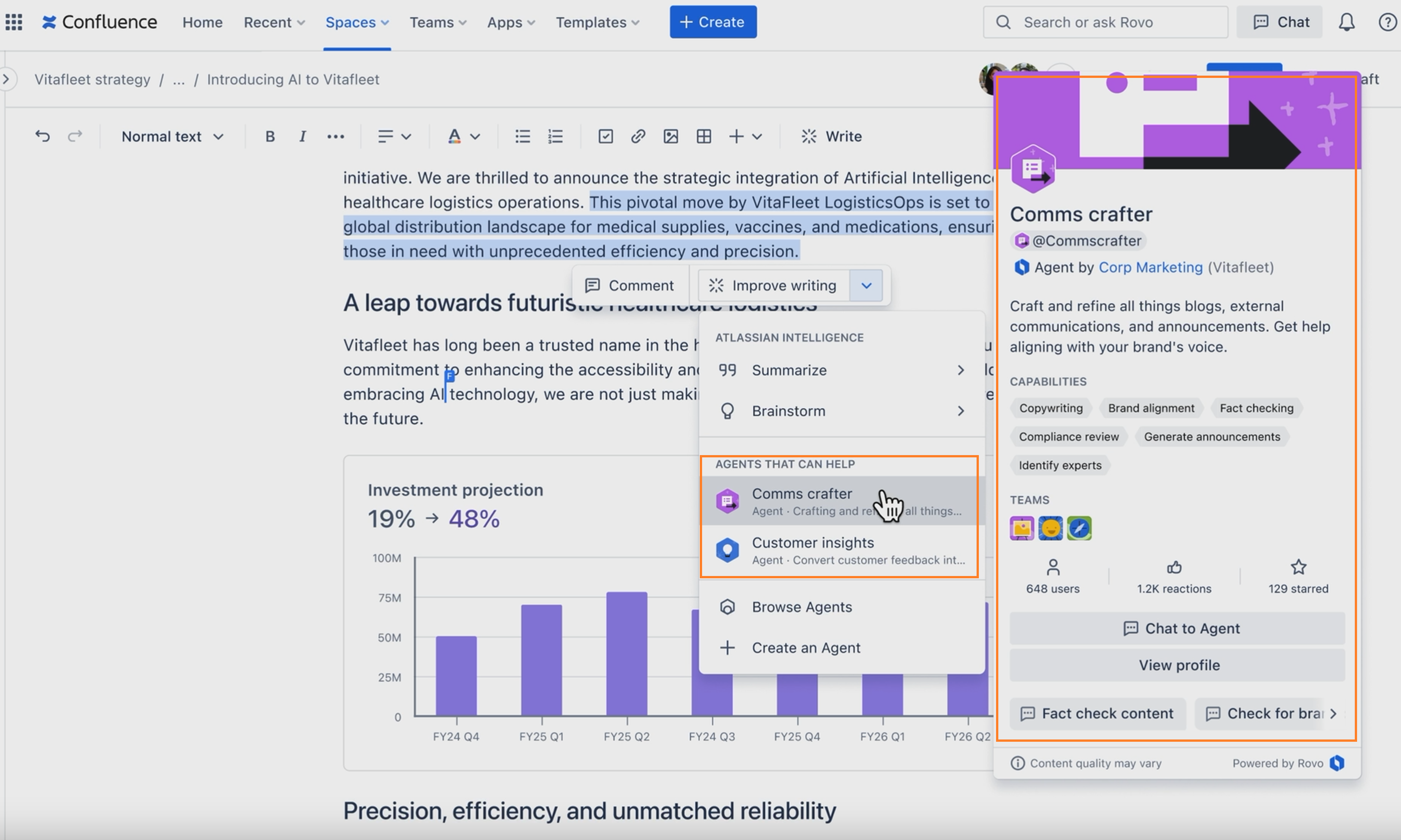Click the Compliance review capability tag
Image resolution: width=1401 pixels, height=840 pixels.
1069,437
